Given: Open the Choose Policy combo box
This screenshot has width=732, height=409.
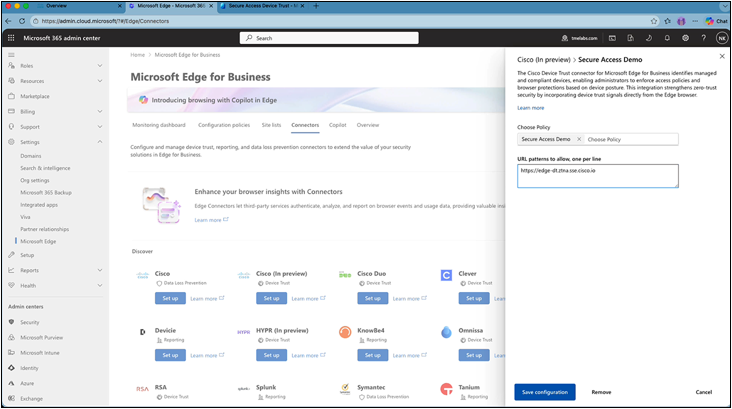Looking at the screenshot, I should pyautogui.click(x=598, y=139).
